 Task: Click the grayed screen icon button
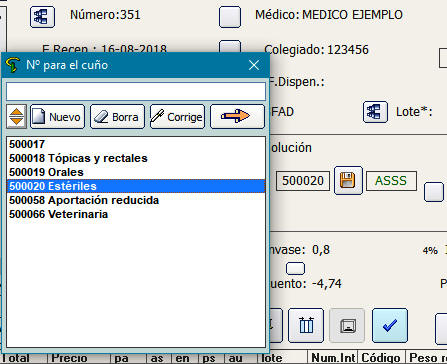click(347, 325)
